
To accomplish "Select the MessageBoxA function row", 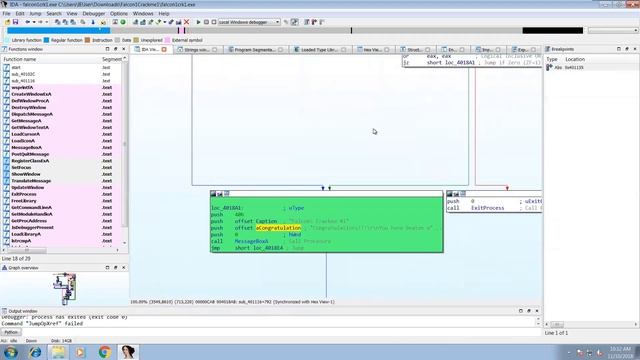I will pos(62,147).
